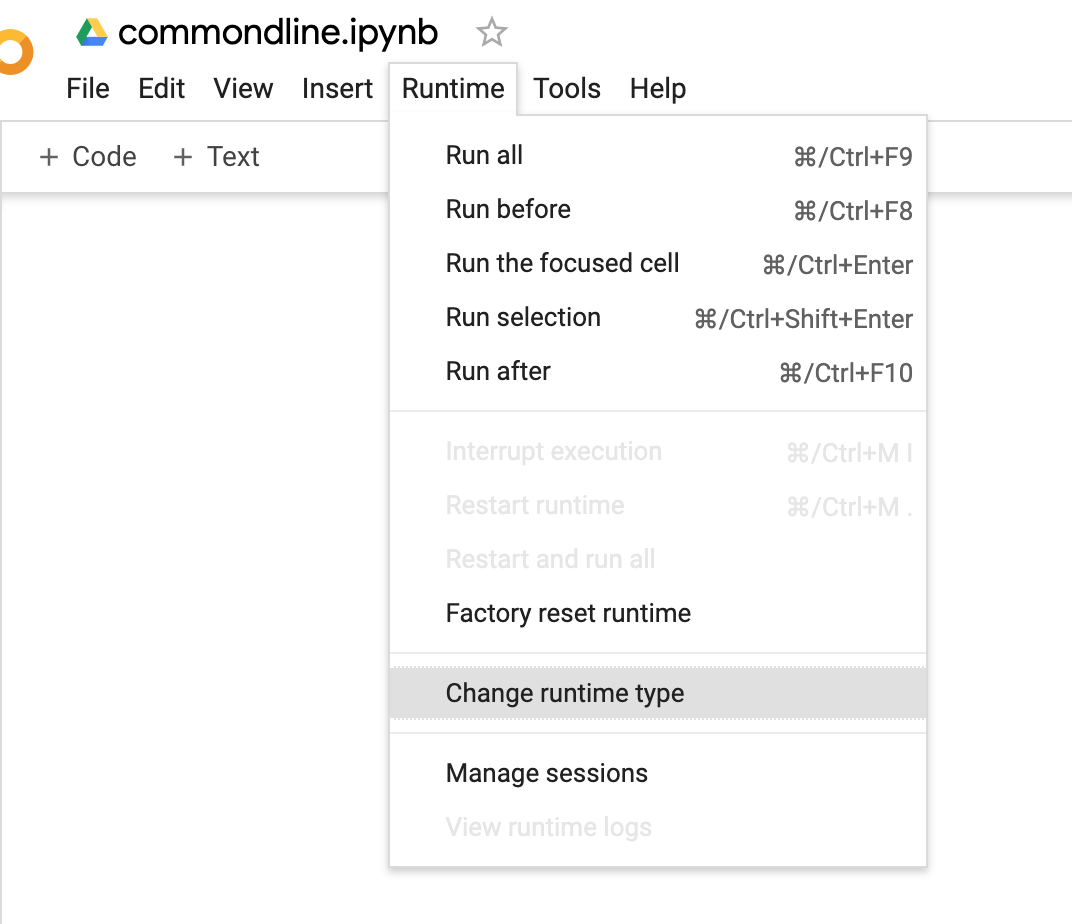
Task: Select Run all from the menu
Action: coord(485,156)
